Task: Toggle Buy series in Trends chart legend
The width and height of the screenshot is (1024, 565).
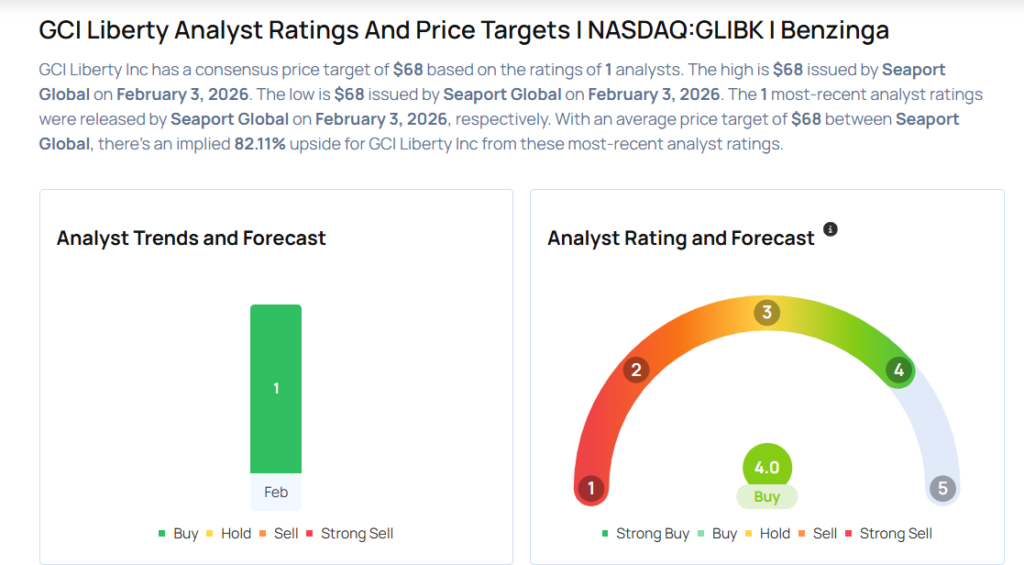Action: click(x=179, y=533)
